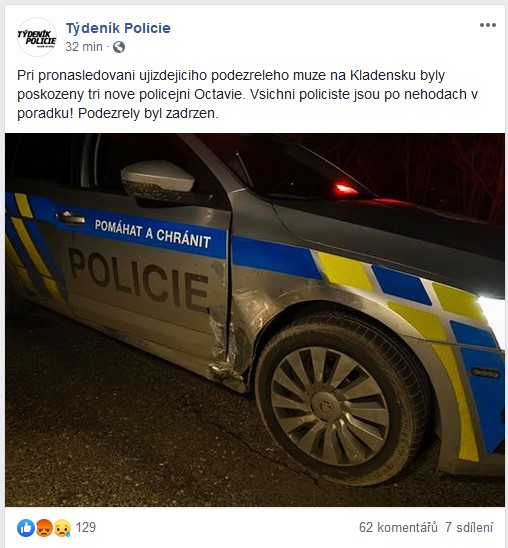Click the "POMÁHAT A CHRÁNIT" stripe in photo
Image resolution: width=508 pixels, height=548 pixels.
[x=153, y=234]
